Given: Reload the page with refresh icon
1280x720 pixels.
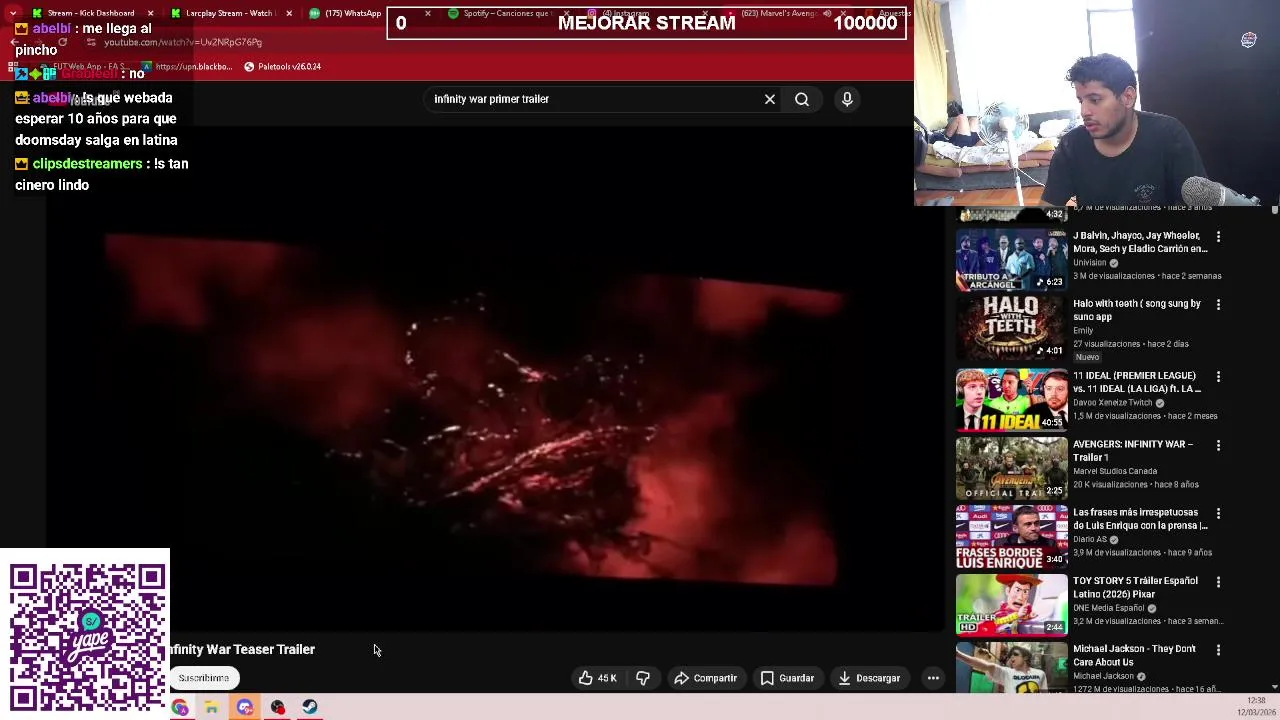Looking at the screenshot, I should (62, 42).
